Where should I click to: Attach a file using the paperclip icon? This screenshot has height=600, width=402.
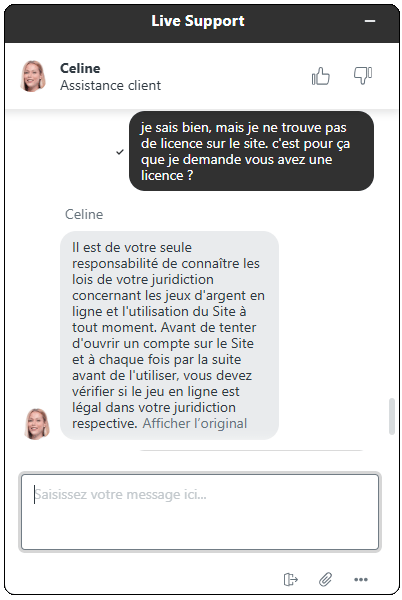326,579
